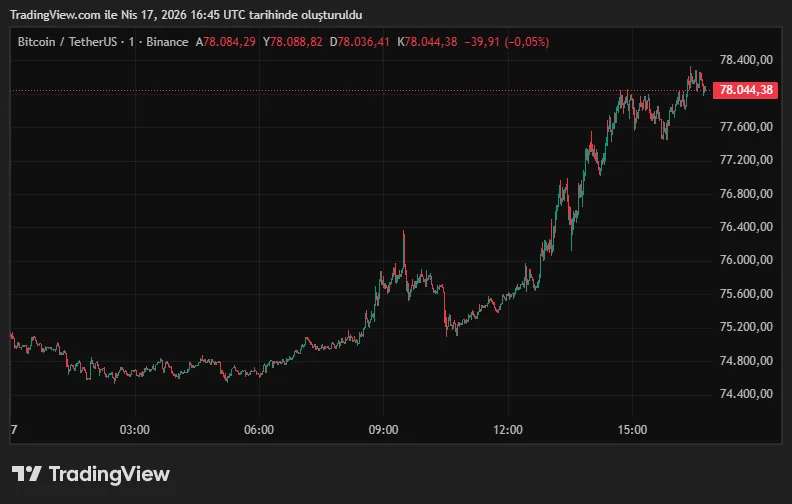Click the 09:00 time axis label
Image resolution: width=792 pixels, height=504 pixels.
click(x=384, y=430)
